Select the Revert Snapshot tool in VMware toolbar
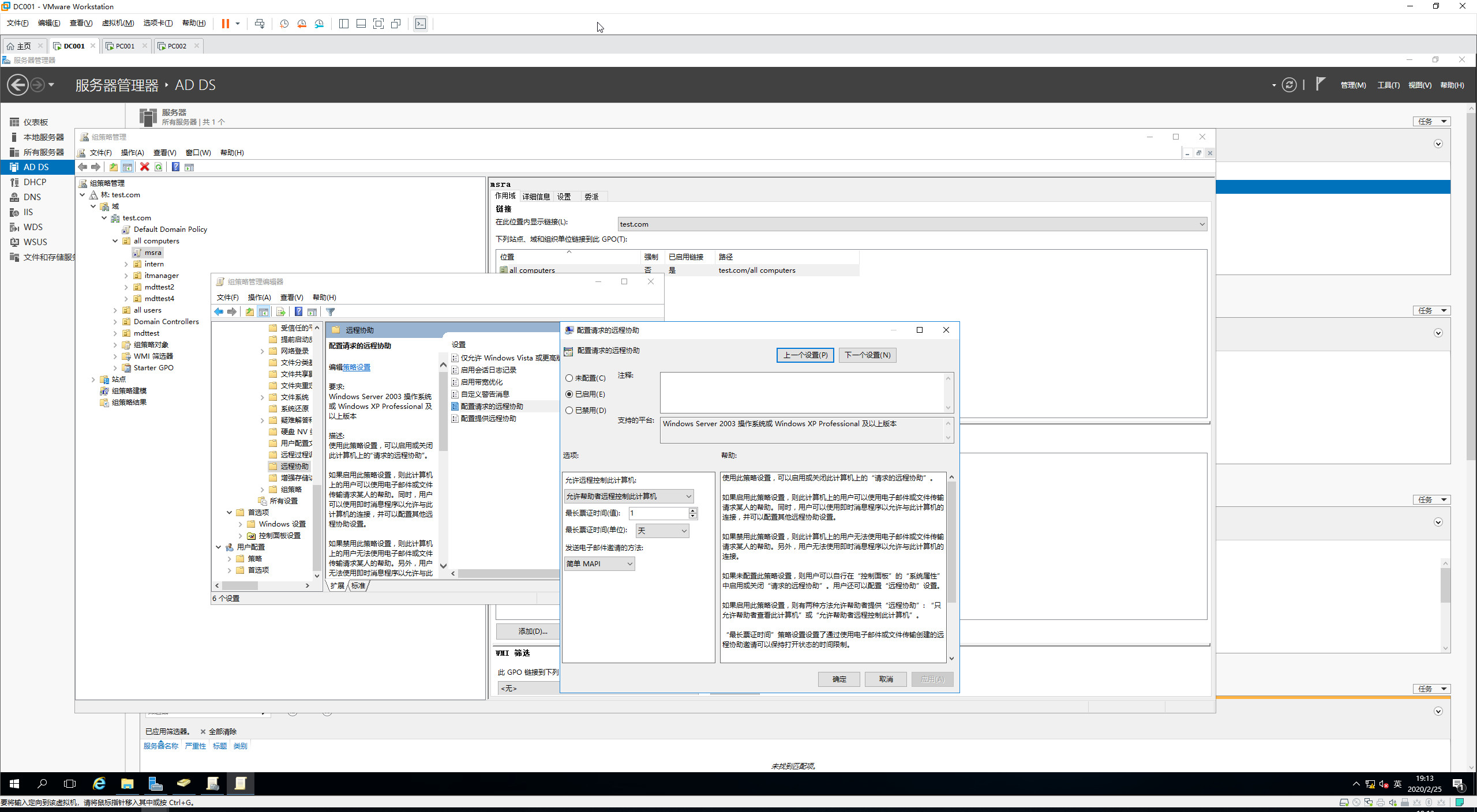This screenshot has height=812, width=1477. click(302, 24)
